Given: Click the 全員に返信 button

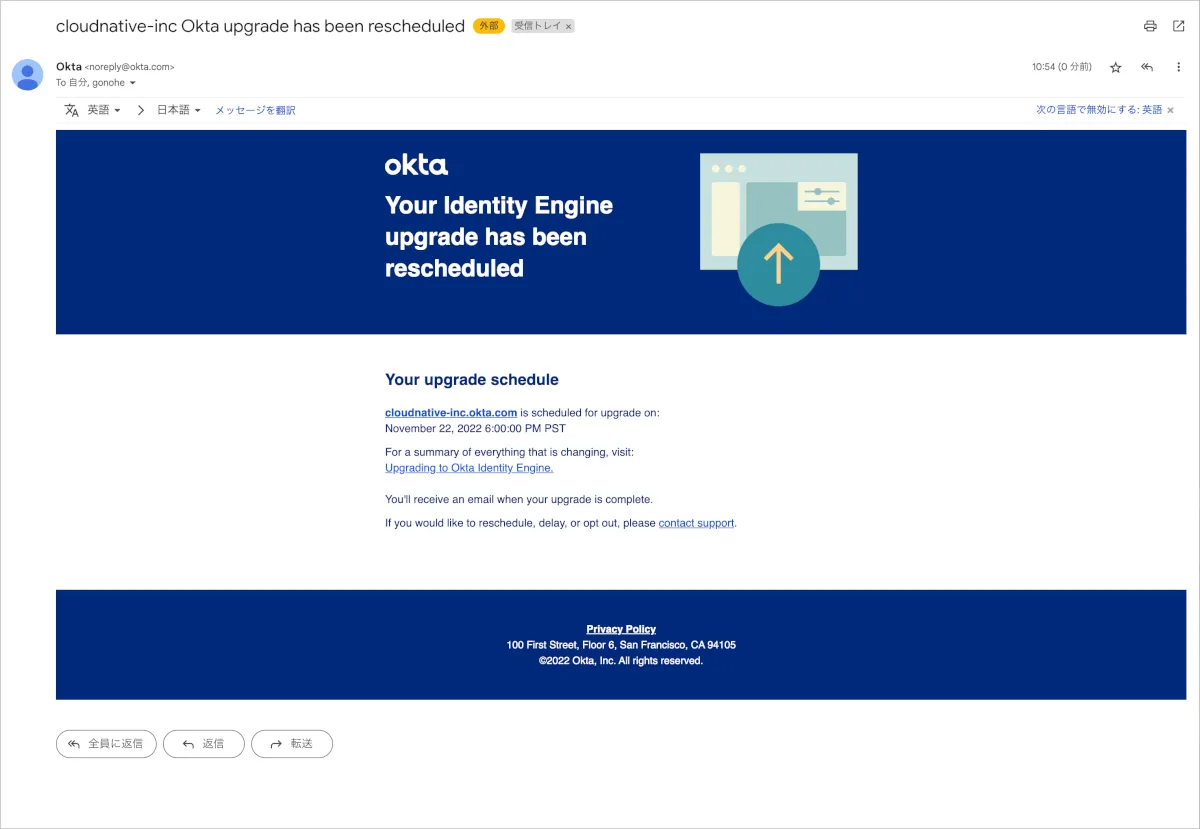Looking at the screenshot, I should click(106, 744).
